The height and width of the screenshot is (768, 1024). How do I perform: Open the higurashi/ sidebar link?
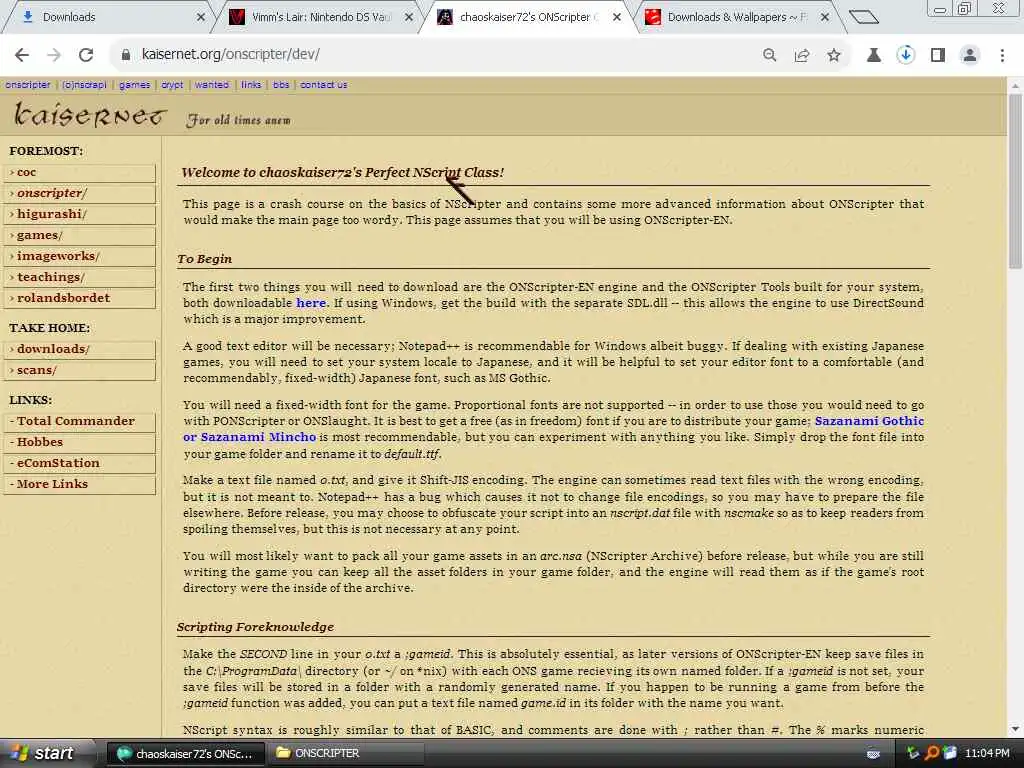pyautogui.click(x=80, y=214)
